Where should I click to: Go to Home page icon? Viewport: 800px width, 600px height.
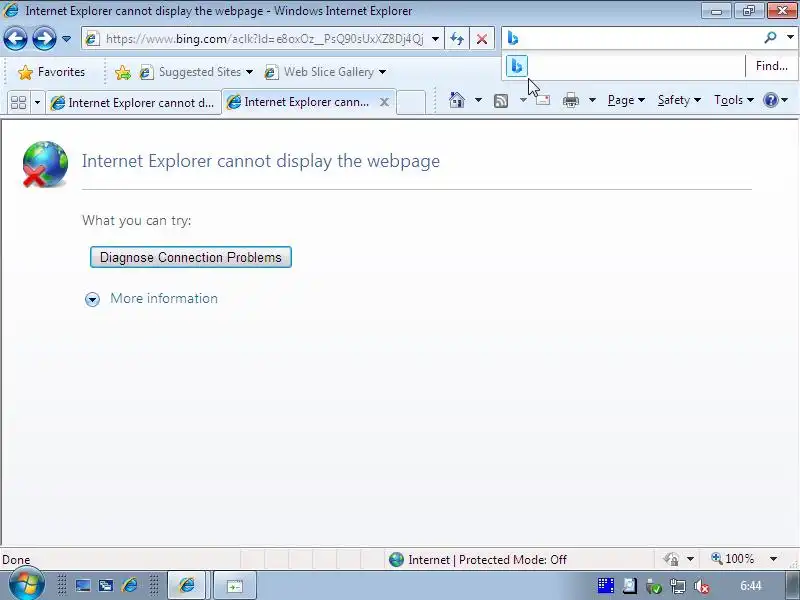457,100
